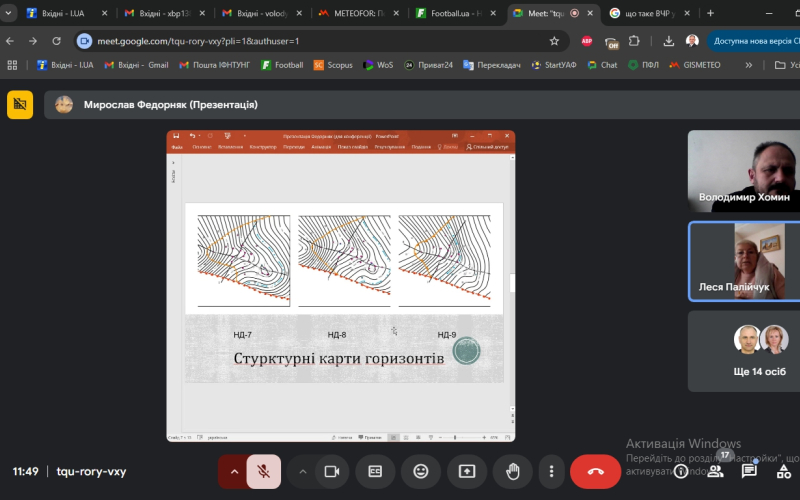Bookmark this page with the star icon
Screen dimensions: 800x500
point(554,41)
